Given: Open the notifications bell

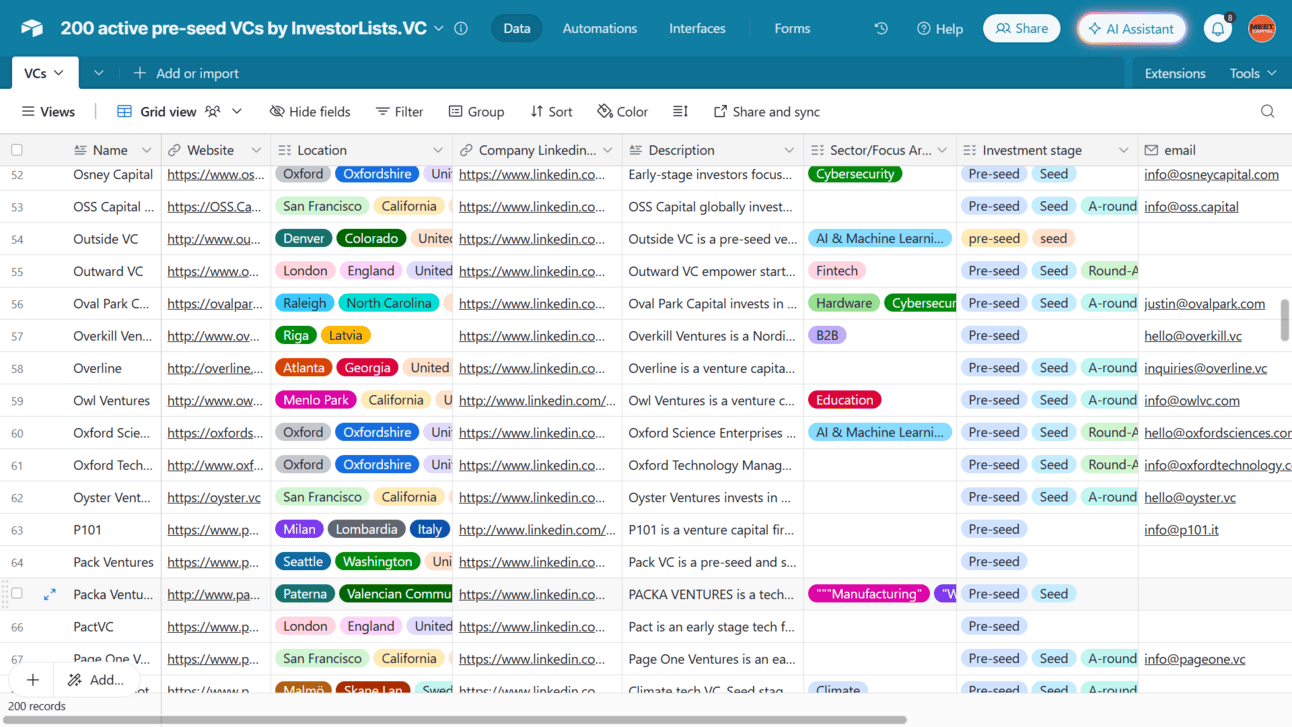Looking at the screenshot, I should (1217, 28).
